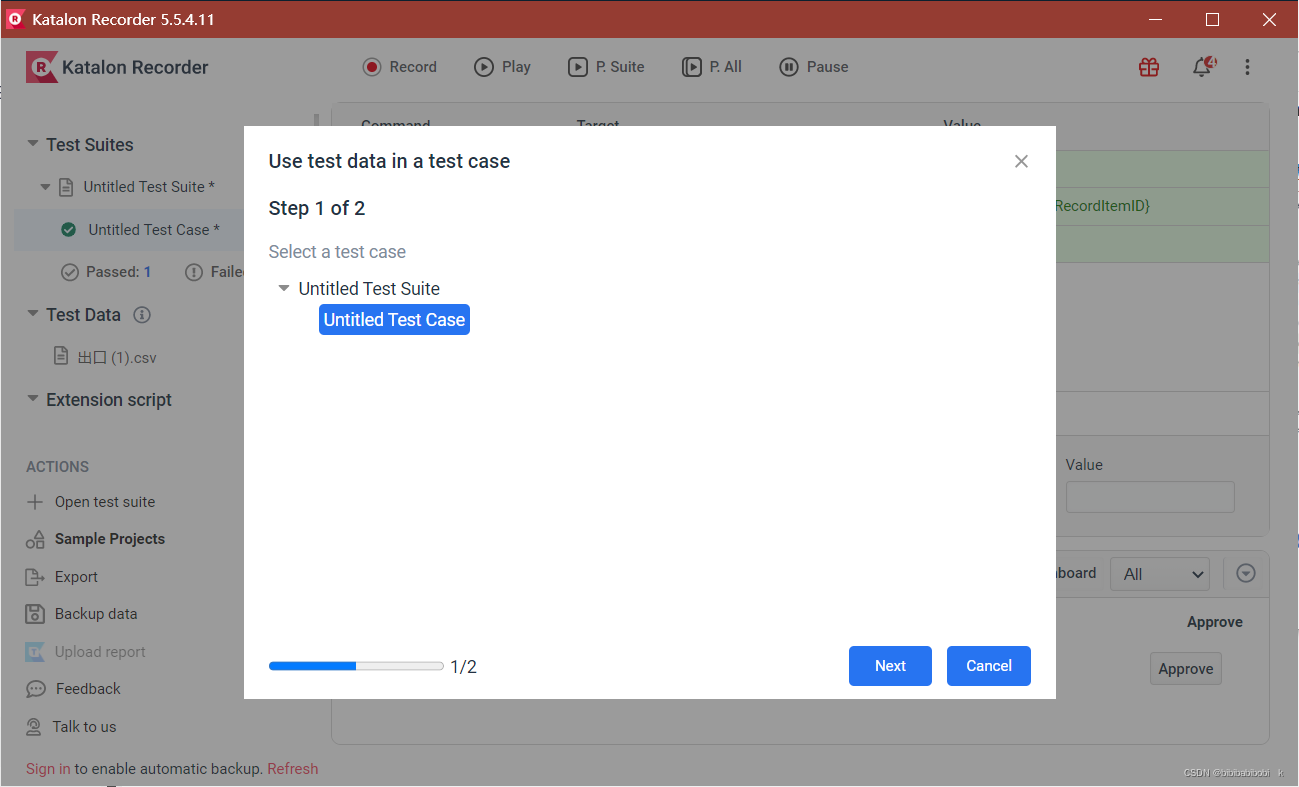Select Untitled Test Case * in sidebar
Screen dimensions: 1299x787
pos(154,229)
